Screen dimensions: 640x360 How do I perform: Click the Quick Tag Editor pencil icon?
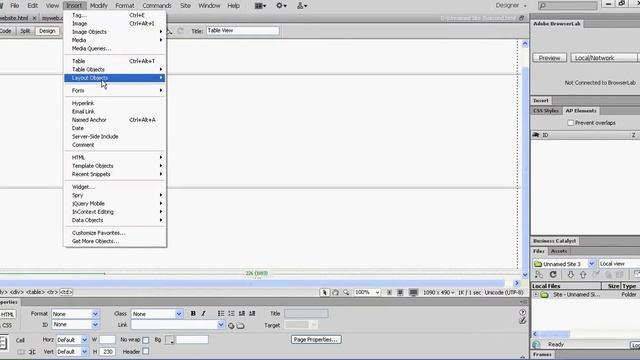pos(522,321)
